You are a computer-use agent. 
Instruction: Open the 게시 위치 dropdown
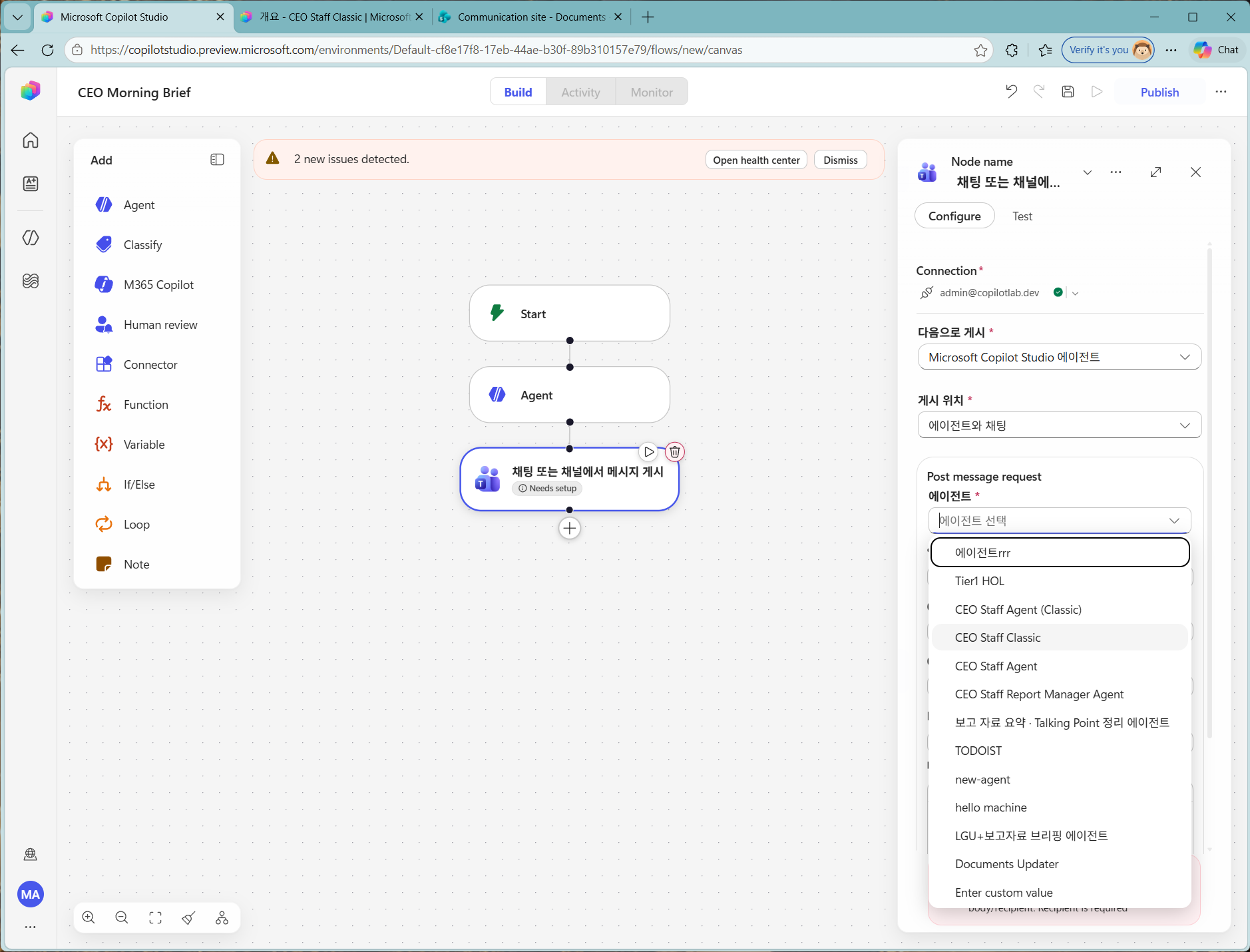1060,425
